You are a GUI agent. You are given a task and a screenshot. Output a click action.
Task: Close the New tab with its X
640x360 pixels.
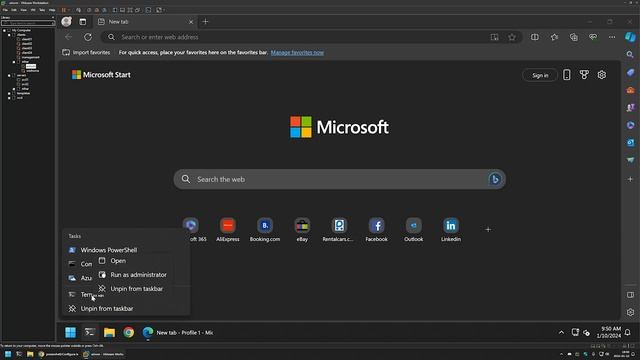(191, 22)
